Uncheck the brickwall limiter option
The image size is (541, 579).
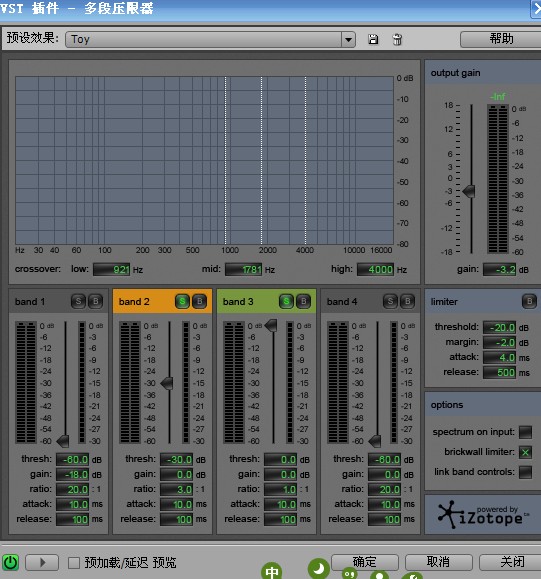pyautogui.click(x=525, y=452)
